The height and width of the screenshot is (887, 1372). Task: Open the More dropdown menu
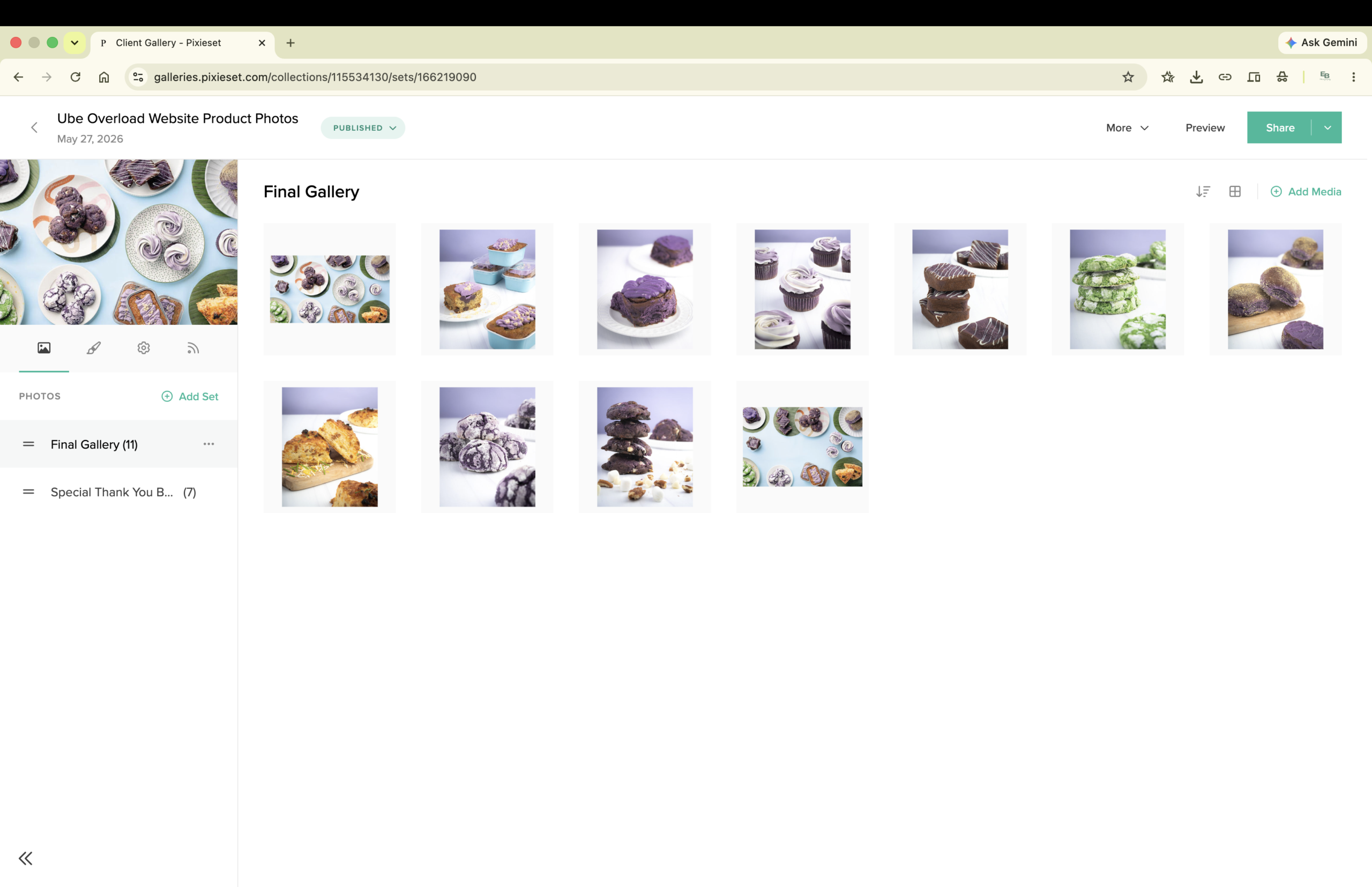pos(1127,128)
